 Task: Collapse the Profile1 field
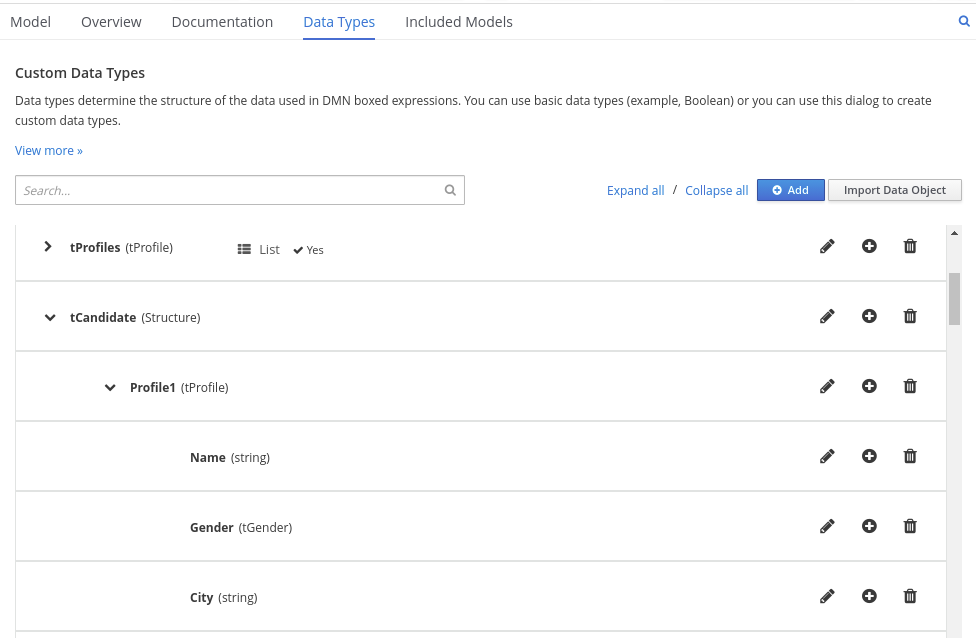pyautogui.click(x=110, y=388)
